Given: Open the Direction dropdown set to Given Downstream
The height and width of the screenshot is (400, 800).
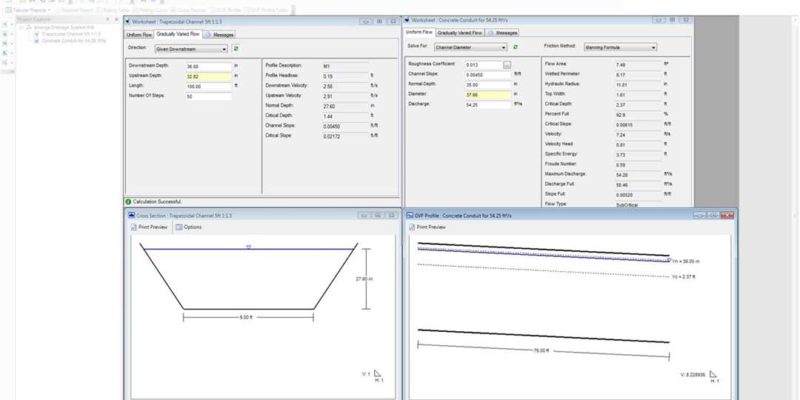Looking at the screenshot, I should pos(189,47).
